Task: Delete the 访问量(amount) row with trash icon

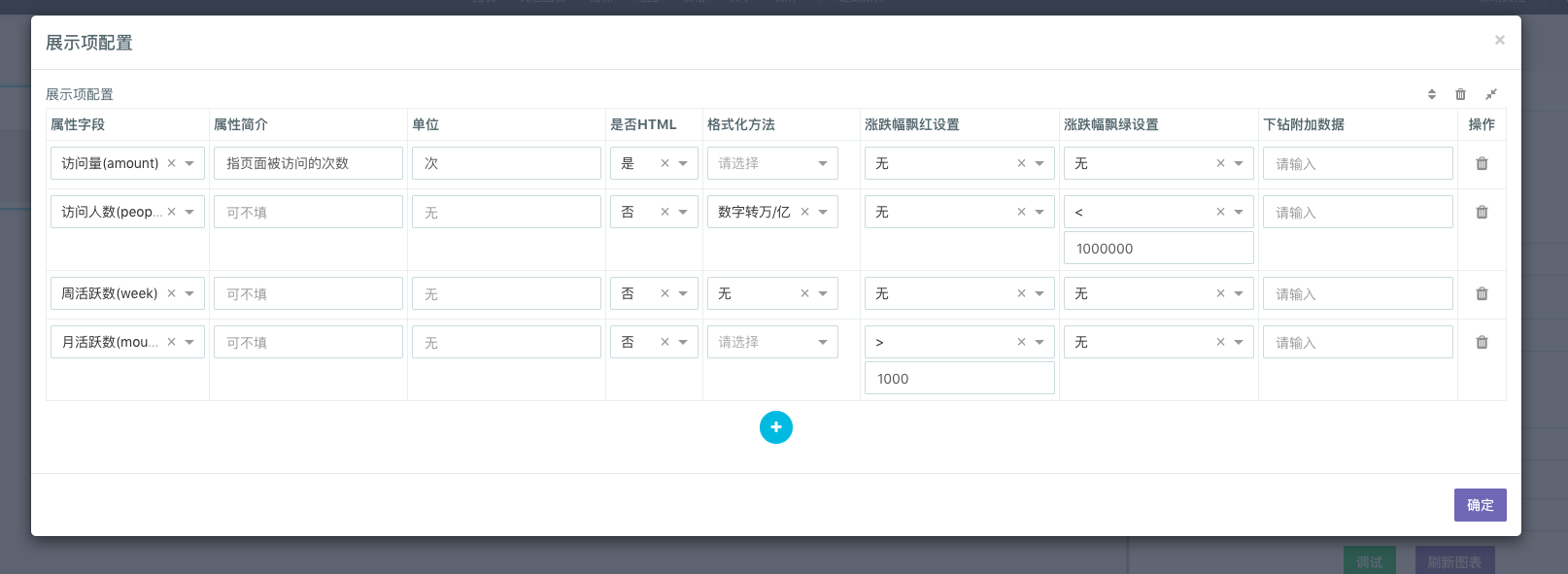Action: pyautogui.click(x=1482, y=163)
